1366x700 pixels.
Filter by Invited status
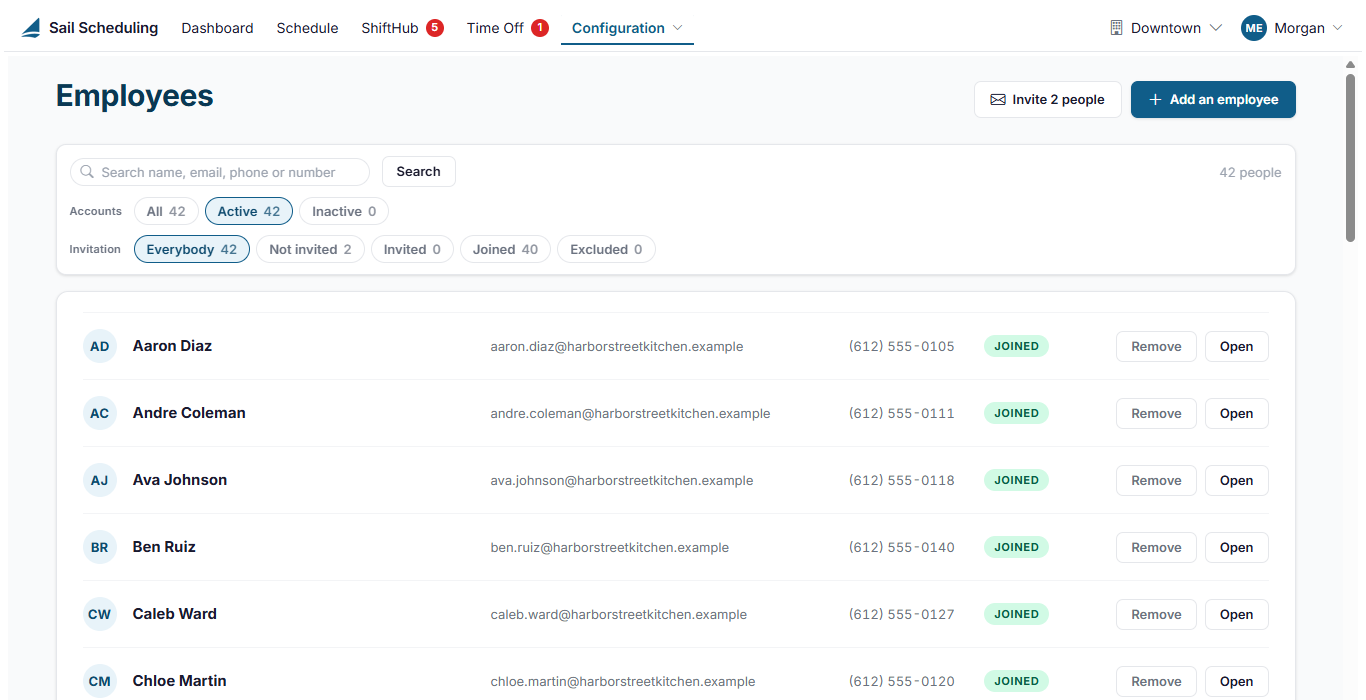point(412,249)
